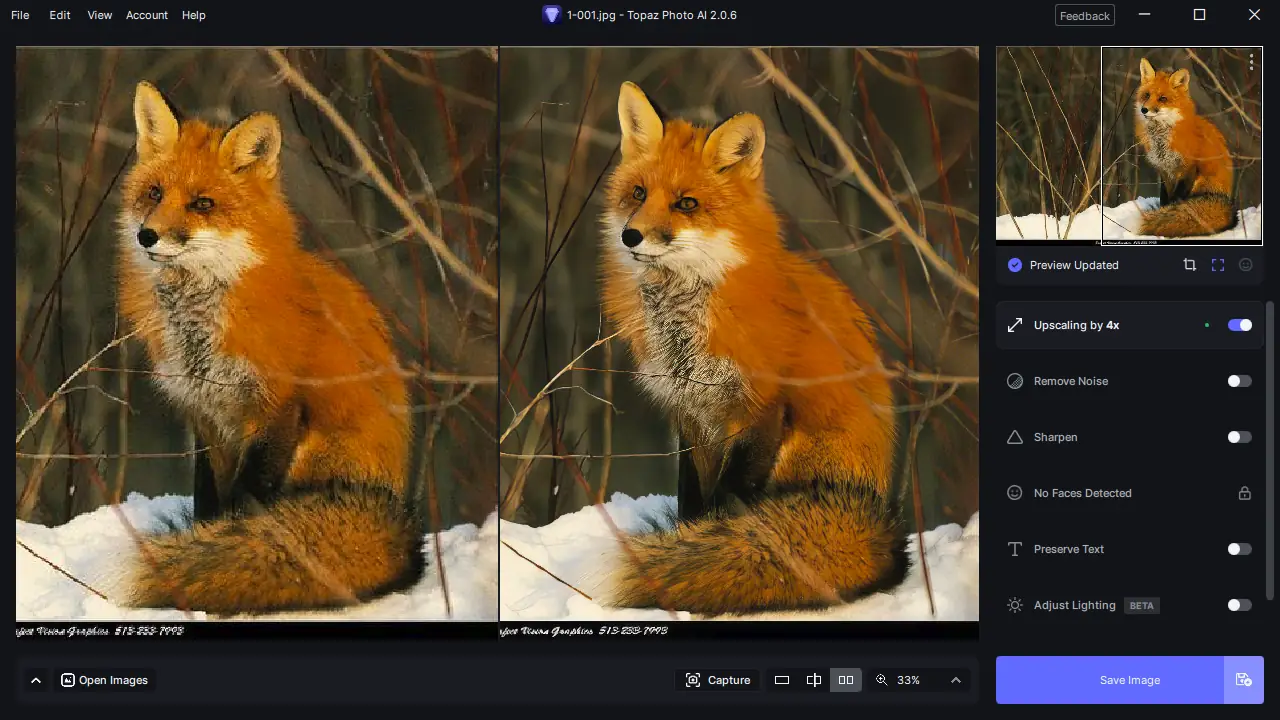Screen dimensions: 1280x720
Task: Open the File menu
Action: coord(19,15)
